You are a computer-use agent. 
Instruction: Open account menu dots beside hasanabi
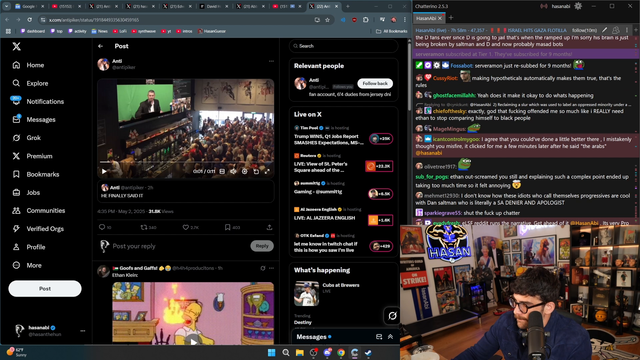coord(83,331)
